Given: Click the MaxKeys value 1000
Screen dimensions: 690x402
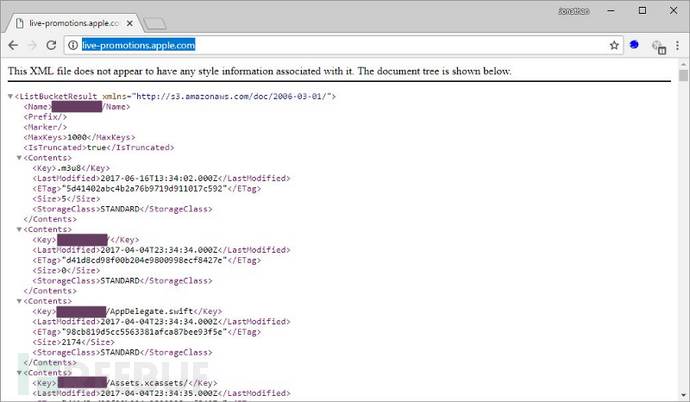Looking at the screenshot, I should 77,137.
